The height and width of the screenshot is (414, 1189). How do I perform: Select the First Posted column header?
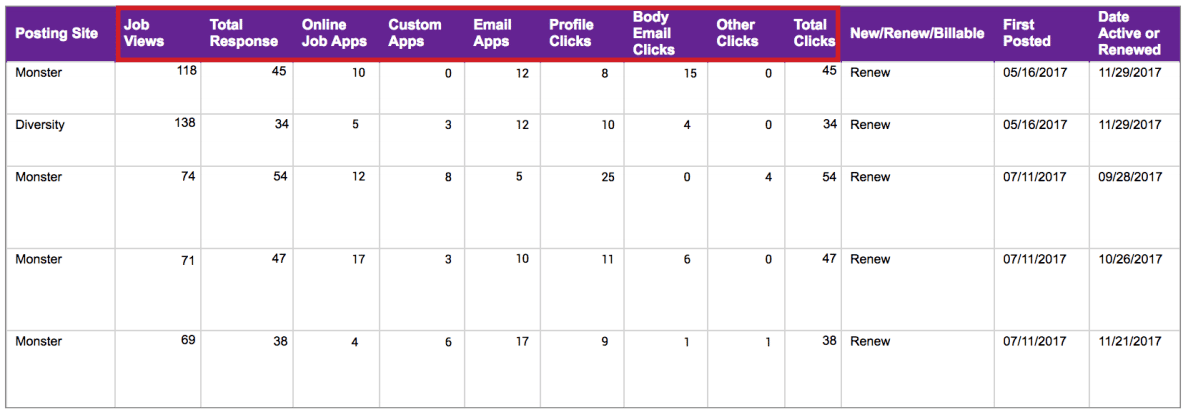1027,33
